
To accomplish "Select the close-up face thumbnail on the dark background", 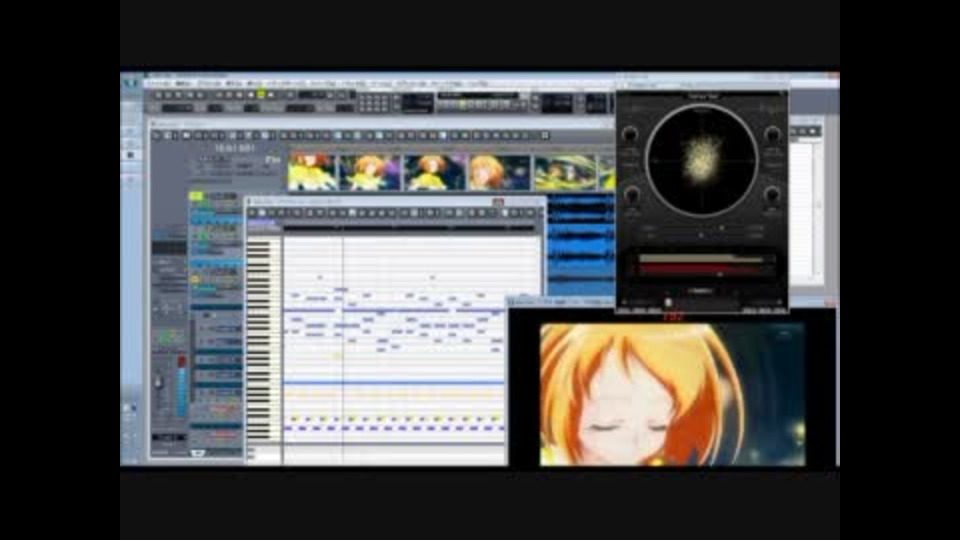I will pyautogui.click(x=499, y=172).
